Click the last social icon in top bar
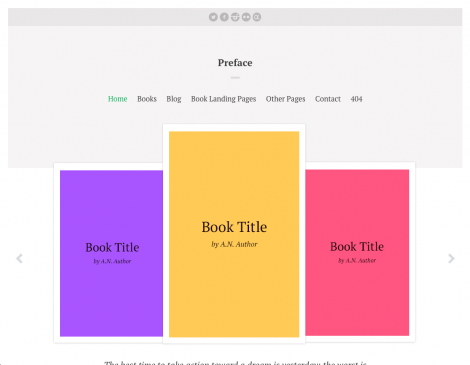Screen dimensions: 470x365 pyautogui.click(x=257, y=17)
